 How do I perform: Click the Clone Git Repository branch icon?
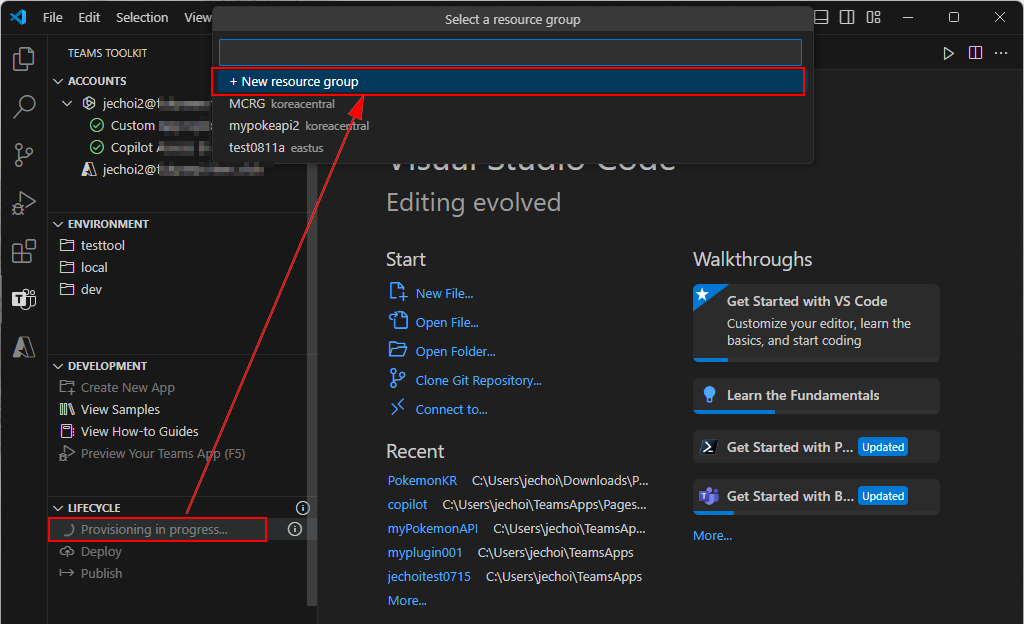click(x=397, y=378)
